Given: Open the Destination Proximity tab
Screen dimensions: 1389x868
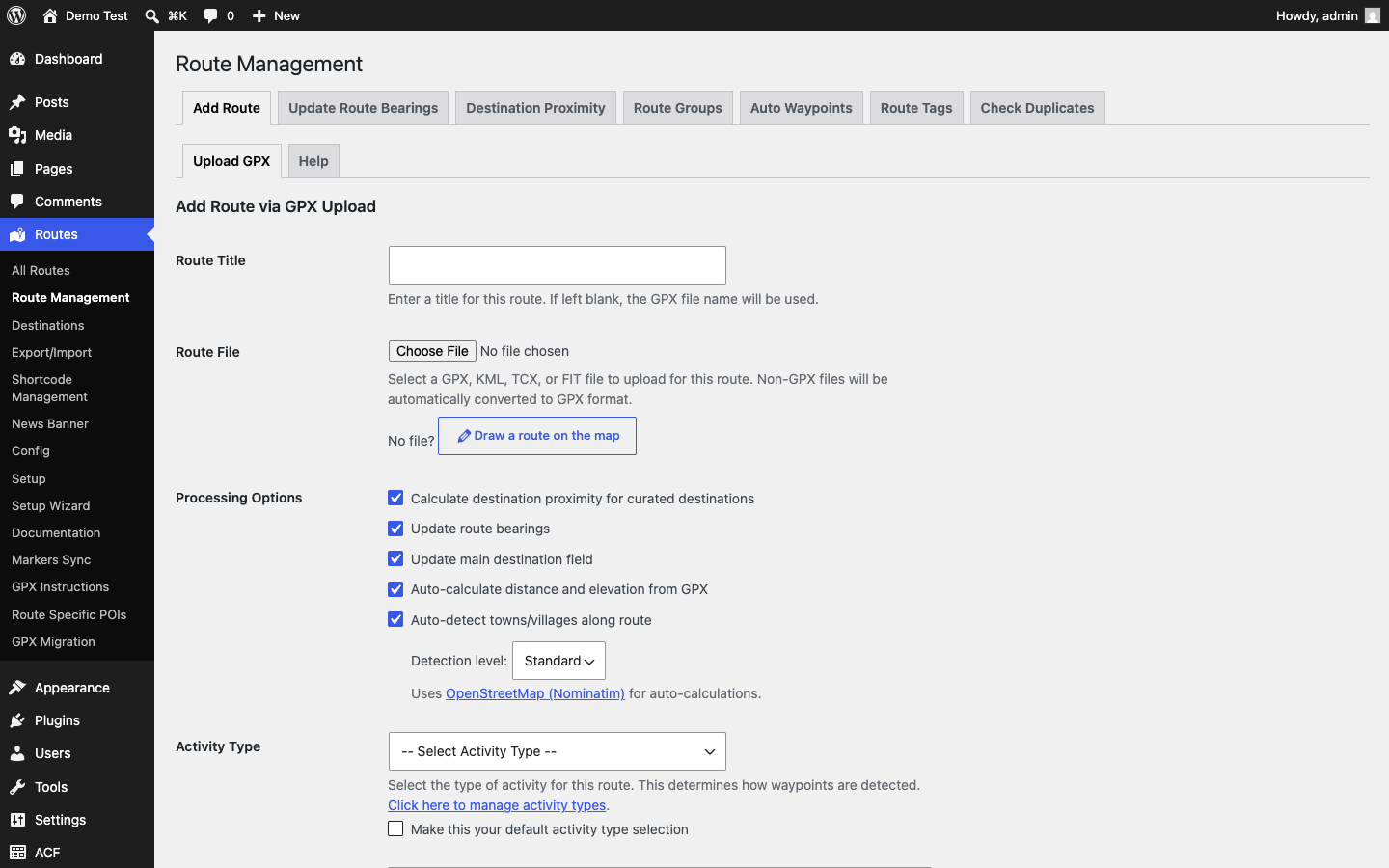Looking at the screenshot, I should coord(535,108).
